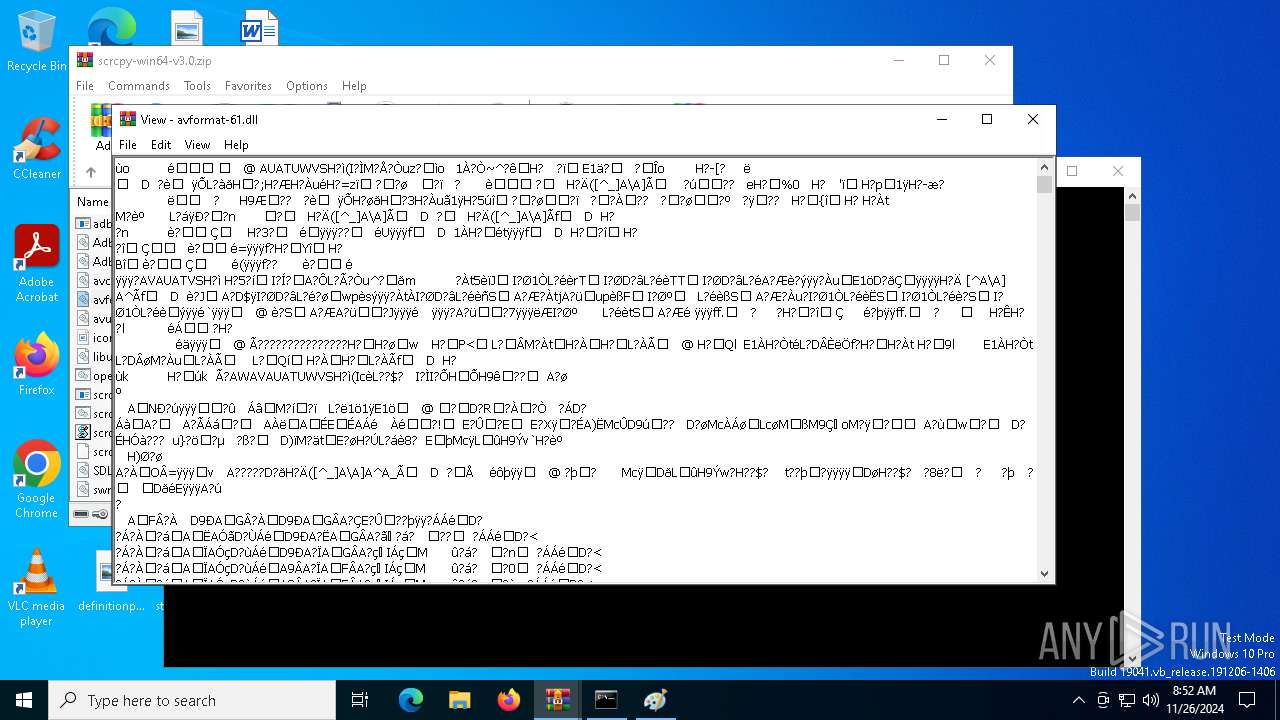The width and height of the screenshot is (1280, 720).
Task: Click the taskbar search box
Action: tap(192, 700)
